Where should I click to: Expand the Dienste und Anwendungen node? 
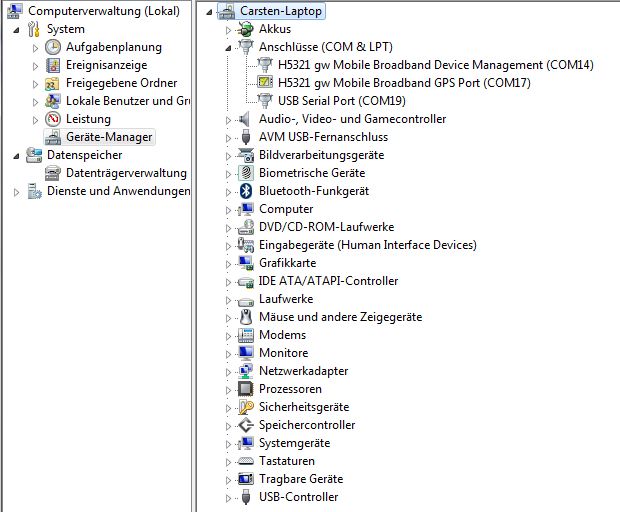point(16,191)
